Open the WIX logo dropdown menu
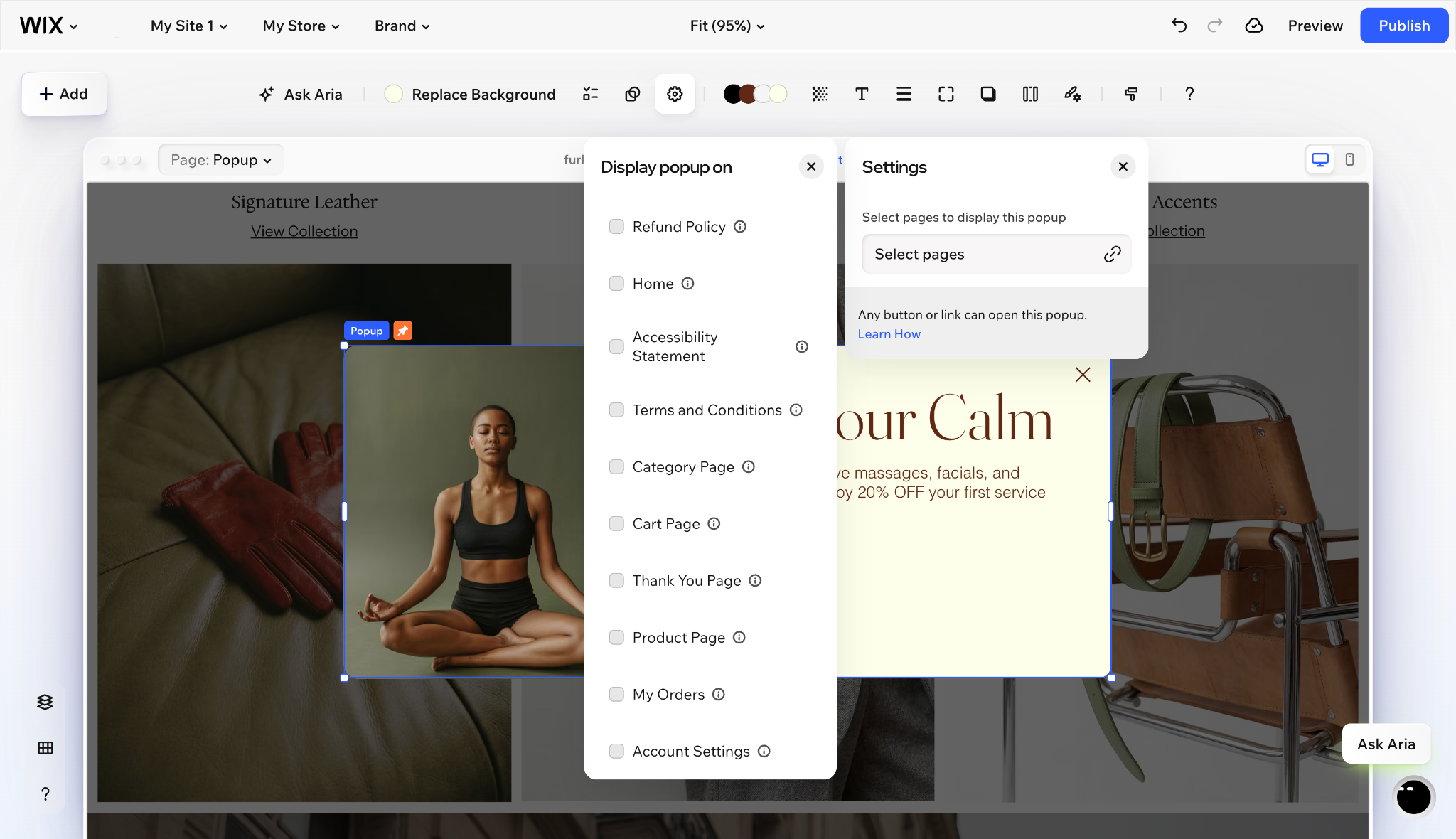This screenshot has width=1456, height=839. click(x=48, y=26)
